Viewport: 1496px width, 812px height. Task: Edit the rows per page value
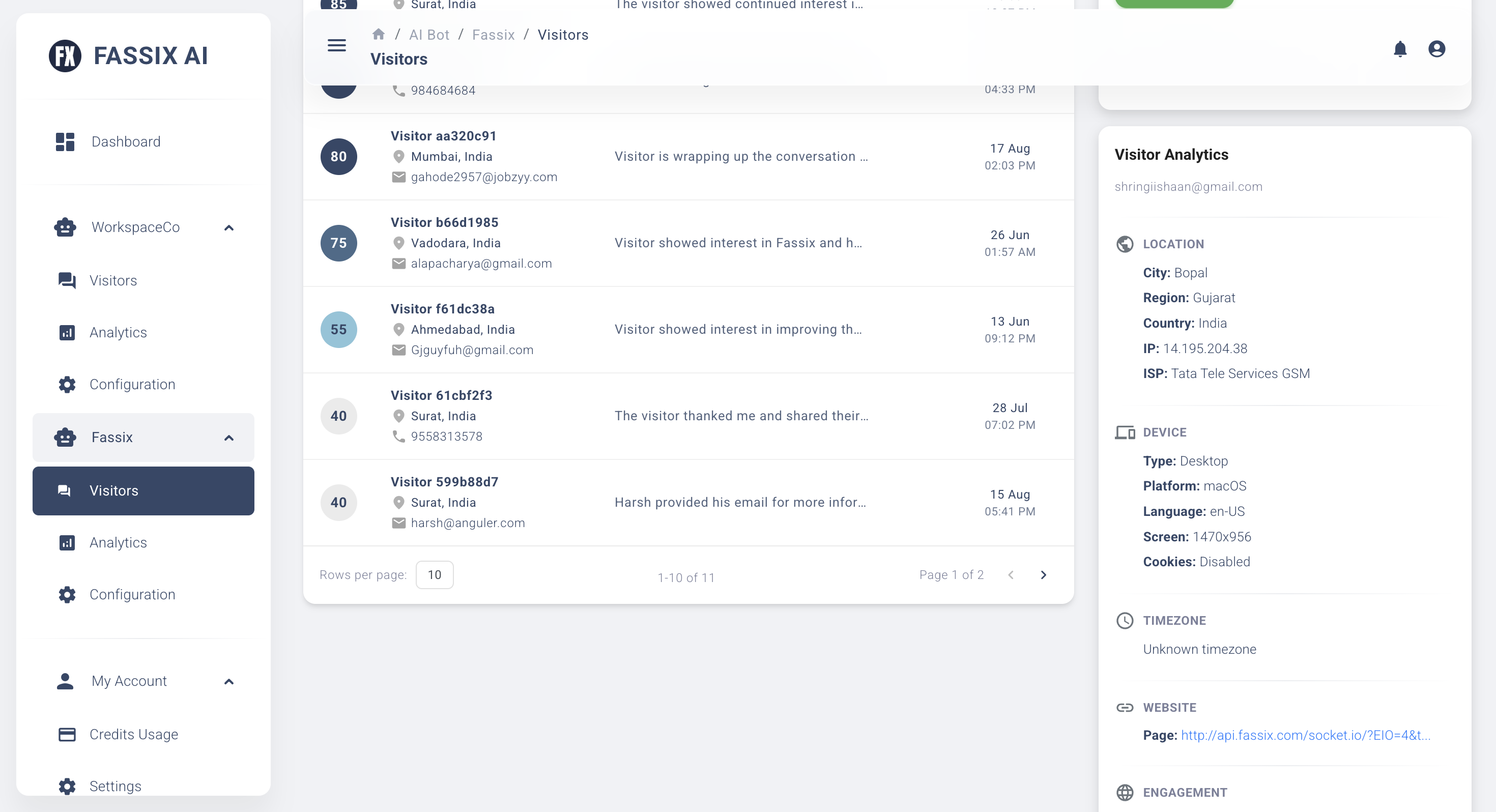(435, 574)
